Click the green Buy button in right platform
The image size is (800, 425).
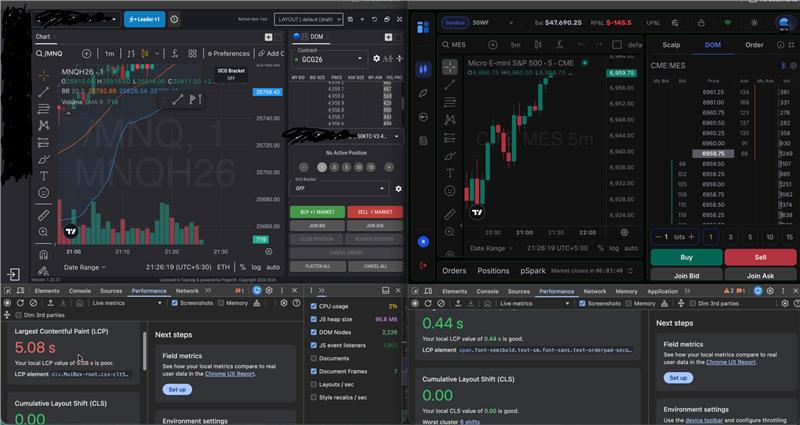click(x=686, y=258)
